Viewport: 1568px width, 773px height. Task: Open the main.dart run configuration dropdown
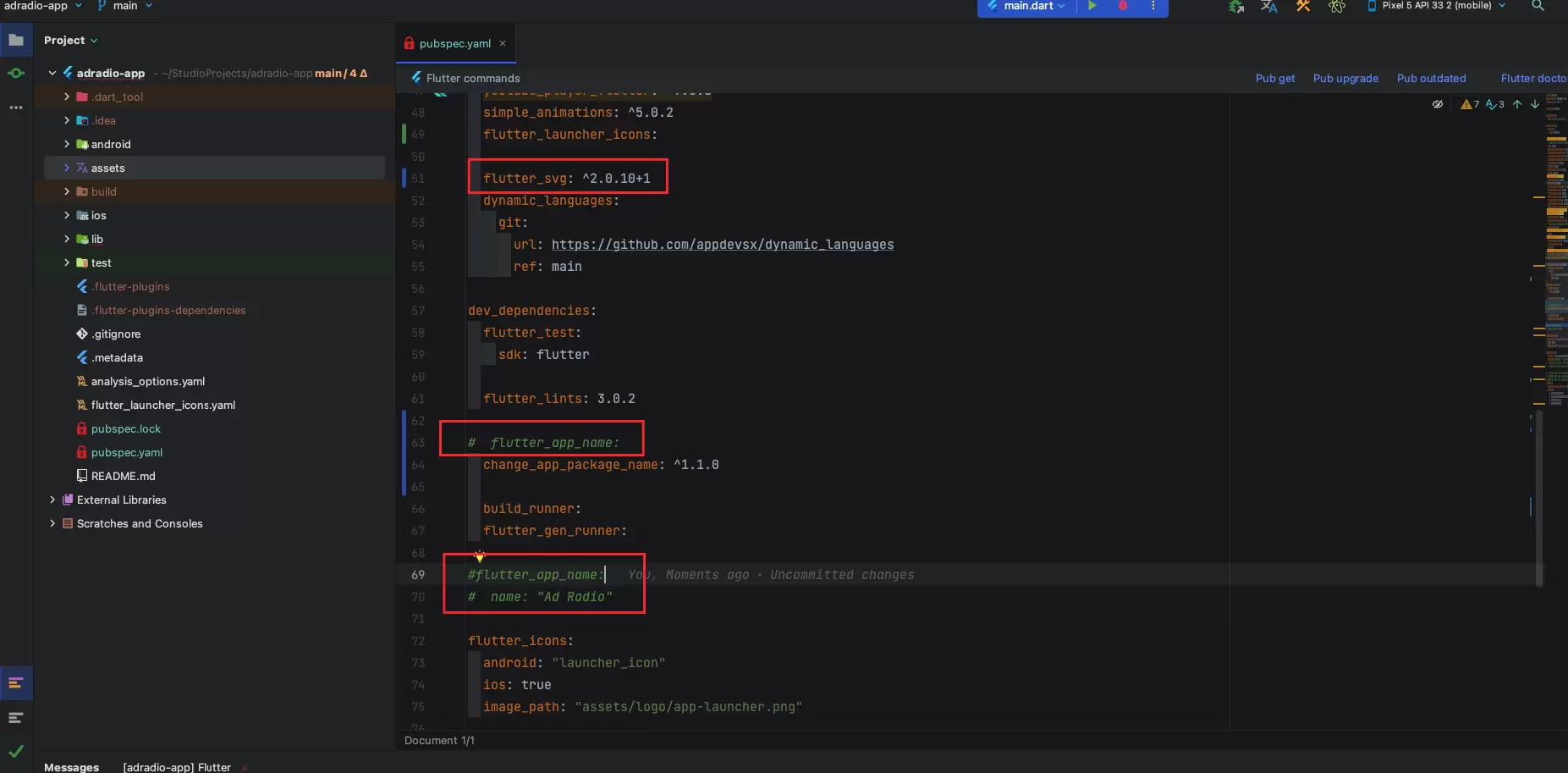1026,6
